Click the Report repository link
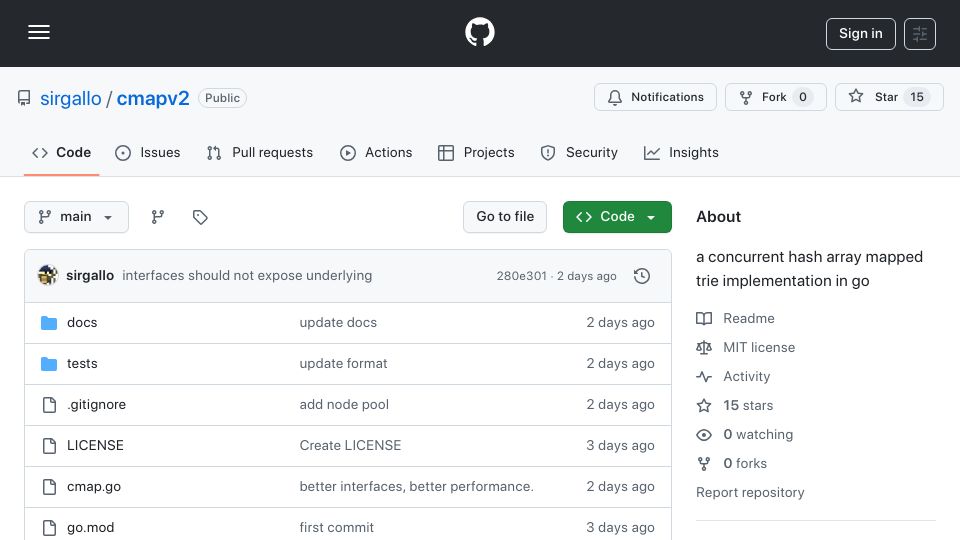960x540 pixels. click(750, 492)
